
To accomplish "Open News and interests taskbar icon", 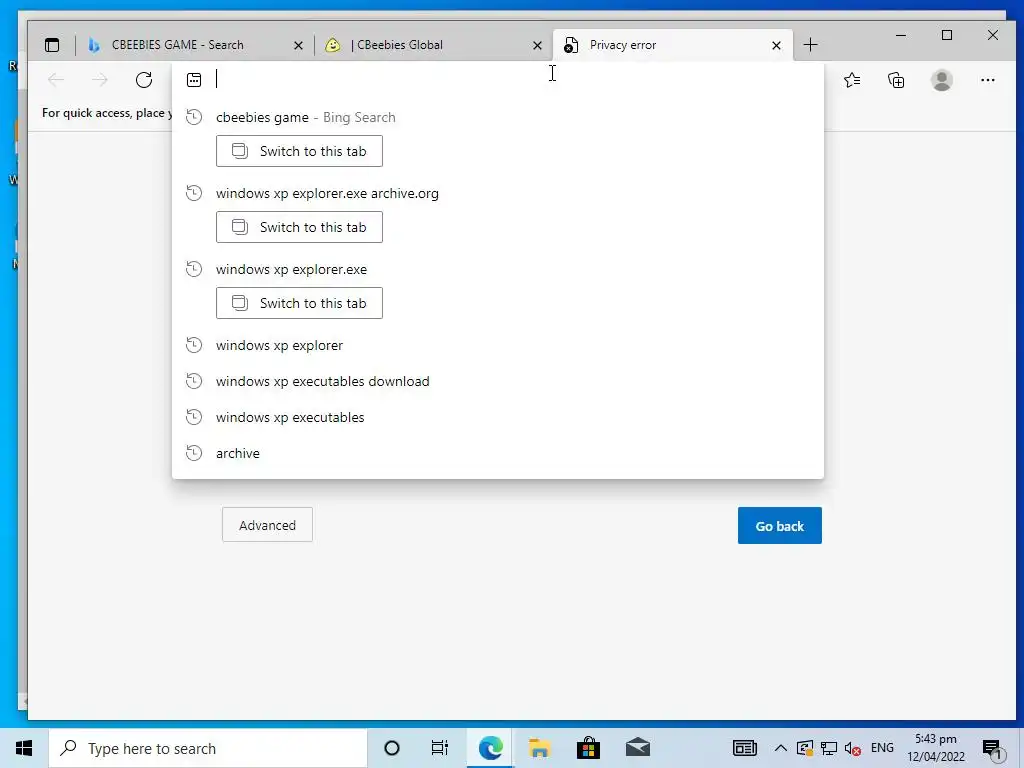I will point(744,748).
